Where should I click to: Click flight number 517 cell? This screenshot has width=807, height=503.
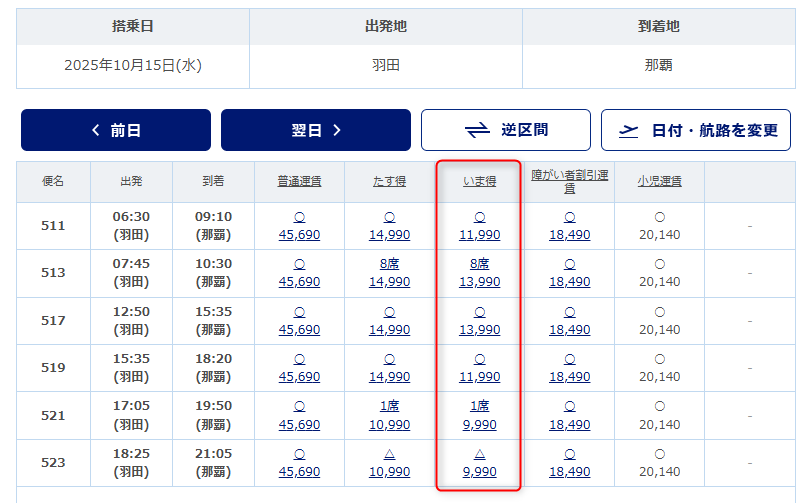coord(53,321)
